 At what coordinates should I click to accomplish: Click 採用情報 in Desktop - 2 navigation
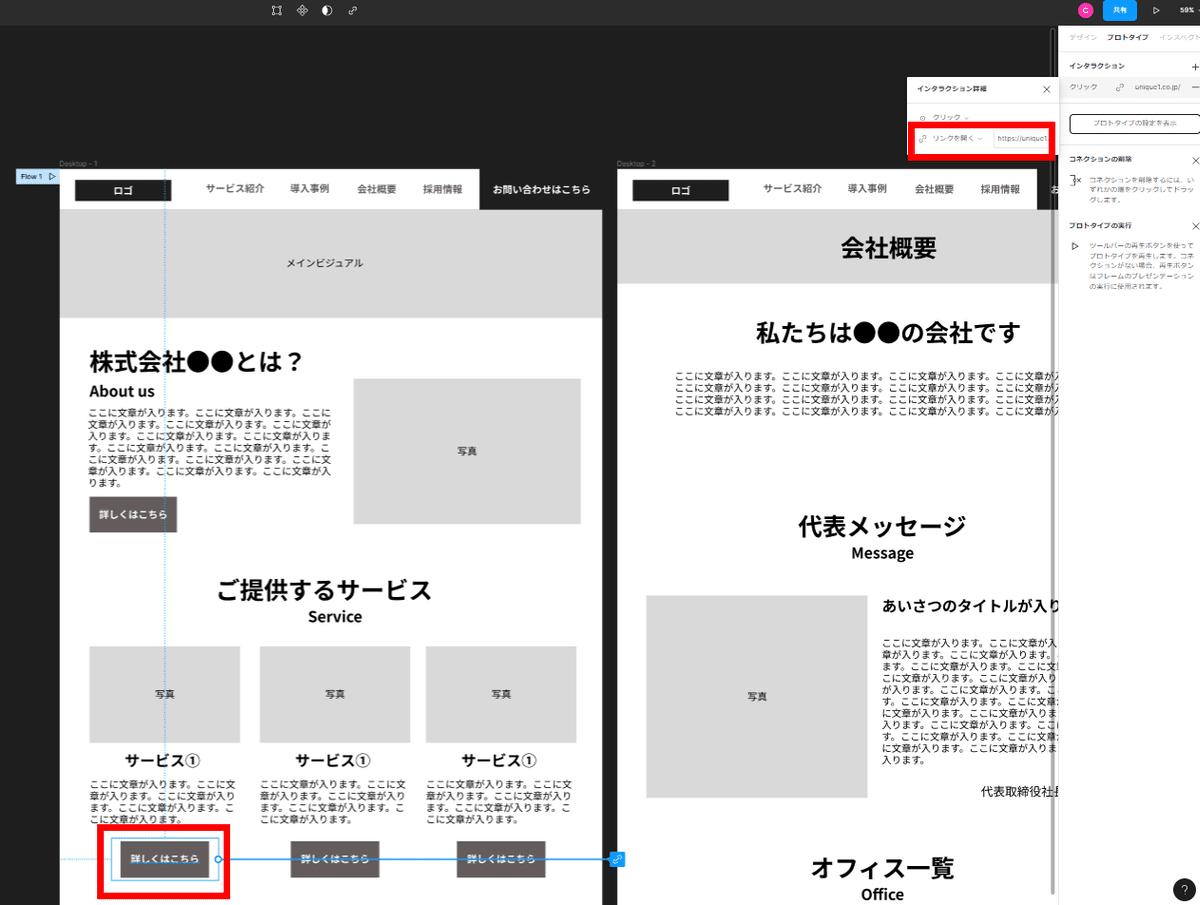(x=1000, y=189)
